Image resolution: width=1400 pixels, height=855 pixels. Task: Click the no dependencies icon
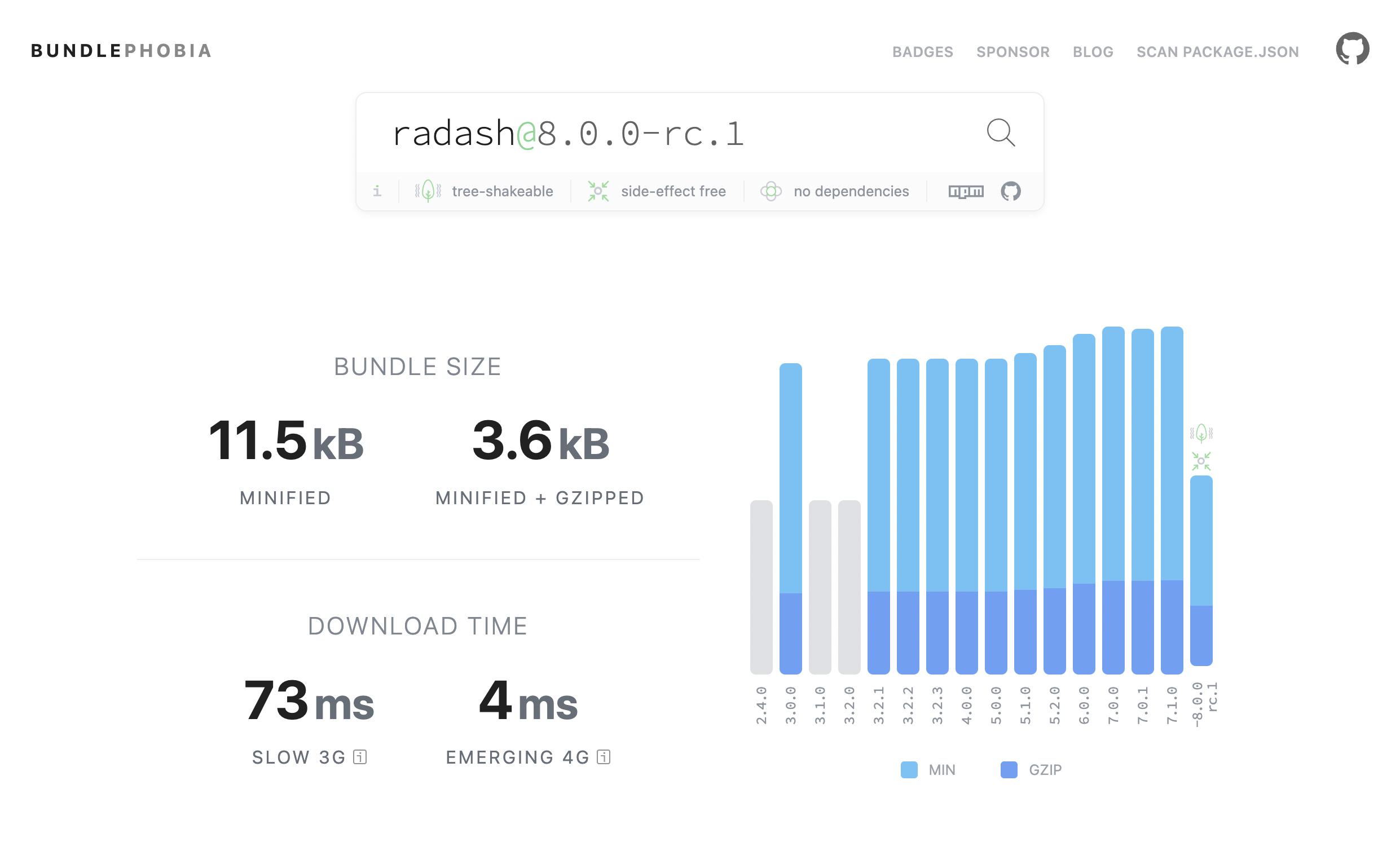[x=771, y=191]
